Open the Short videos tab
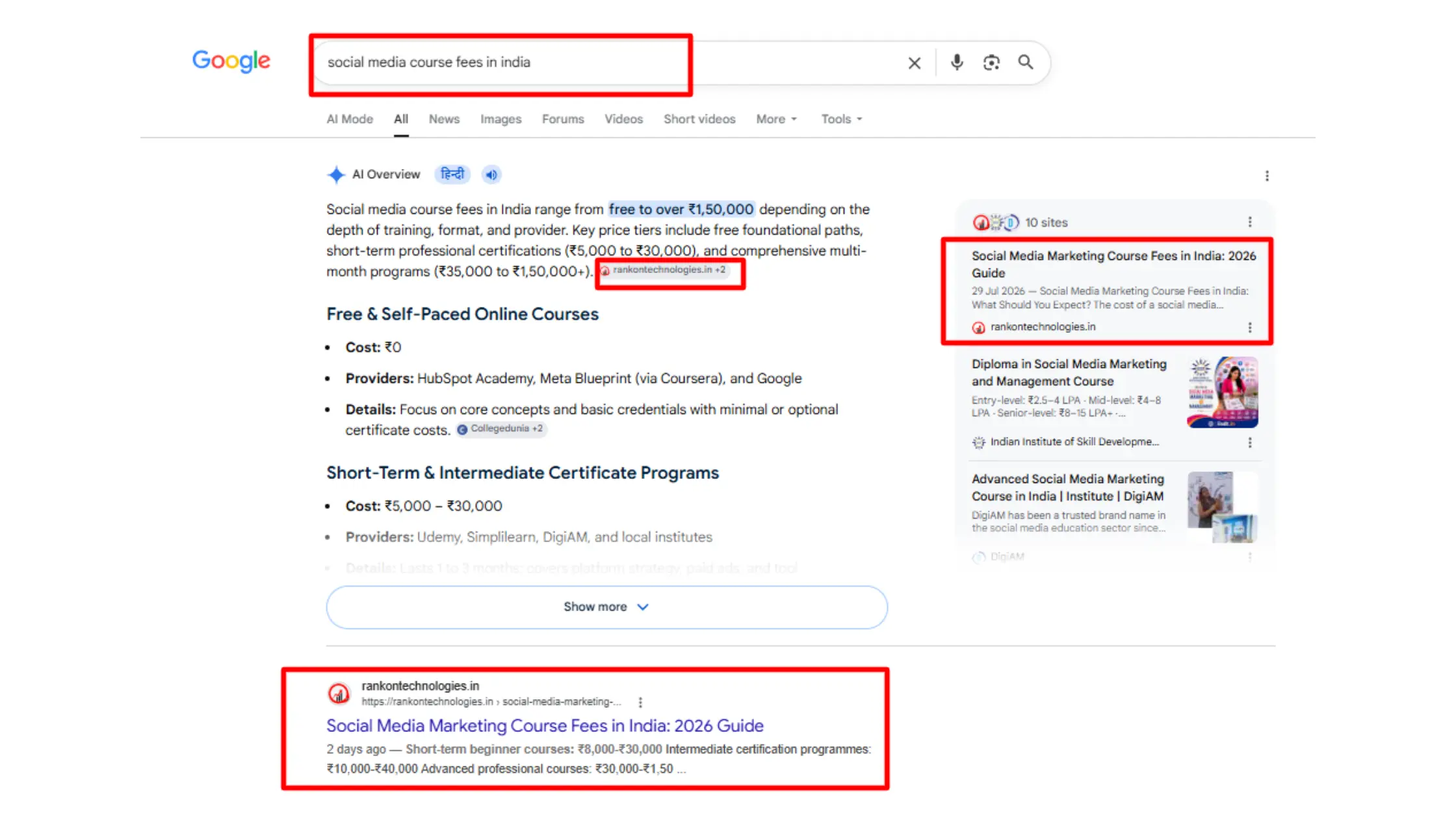Screen dimensions: 1456x819 699,119
